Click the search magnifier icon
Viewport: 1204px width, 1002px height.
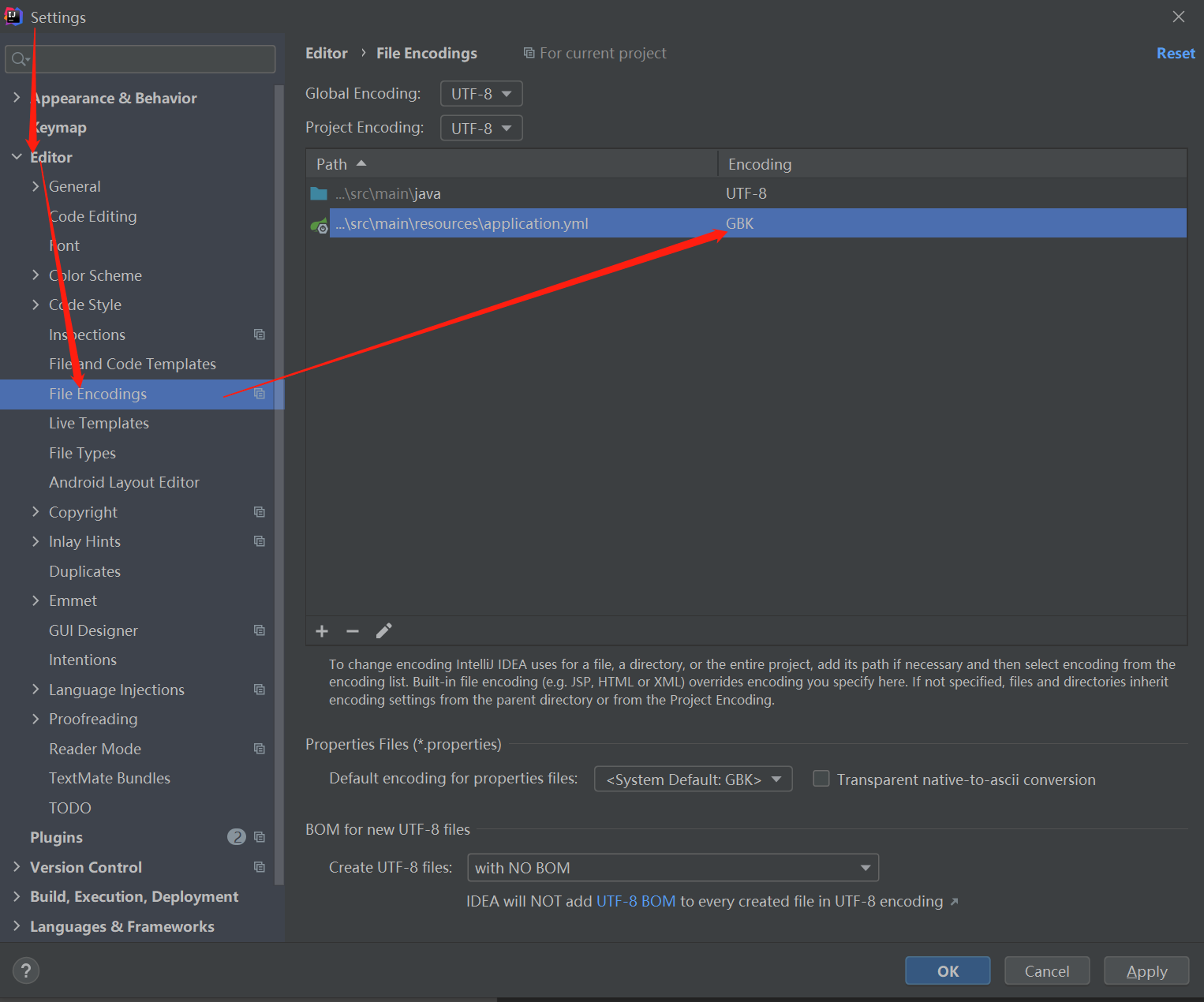[20, 59]
